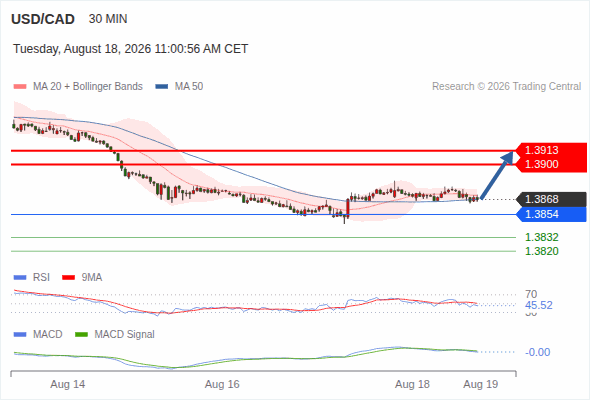Click the 1.3820 green support label
Viewport: 590px width, 400px height.
coord(541,251)
